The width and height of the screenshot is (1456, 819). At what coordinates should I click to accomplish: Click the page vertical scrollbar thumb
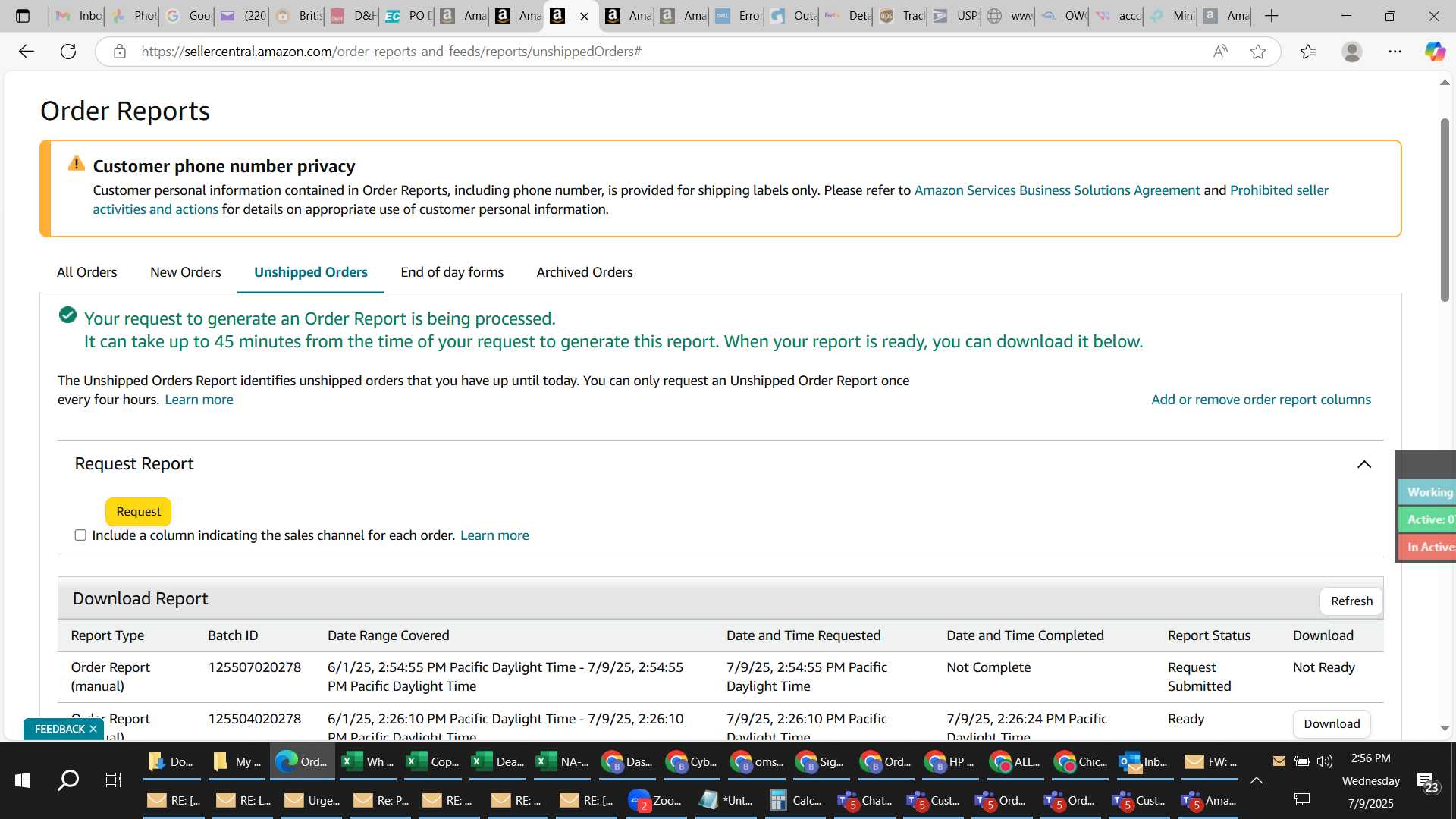1445,210
